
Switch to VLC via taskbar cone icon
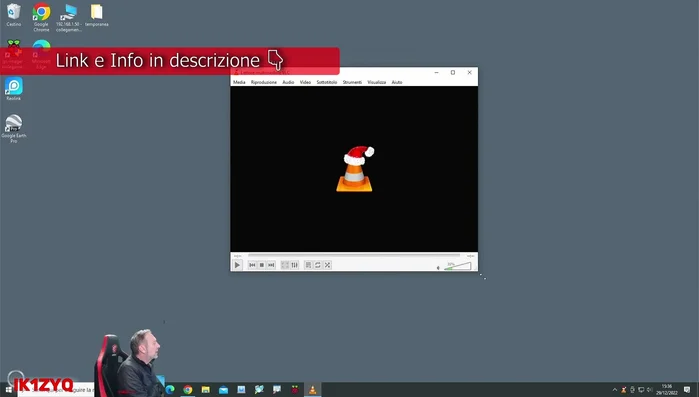pos(312,389)
